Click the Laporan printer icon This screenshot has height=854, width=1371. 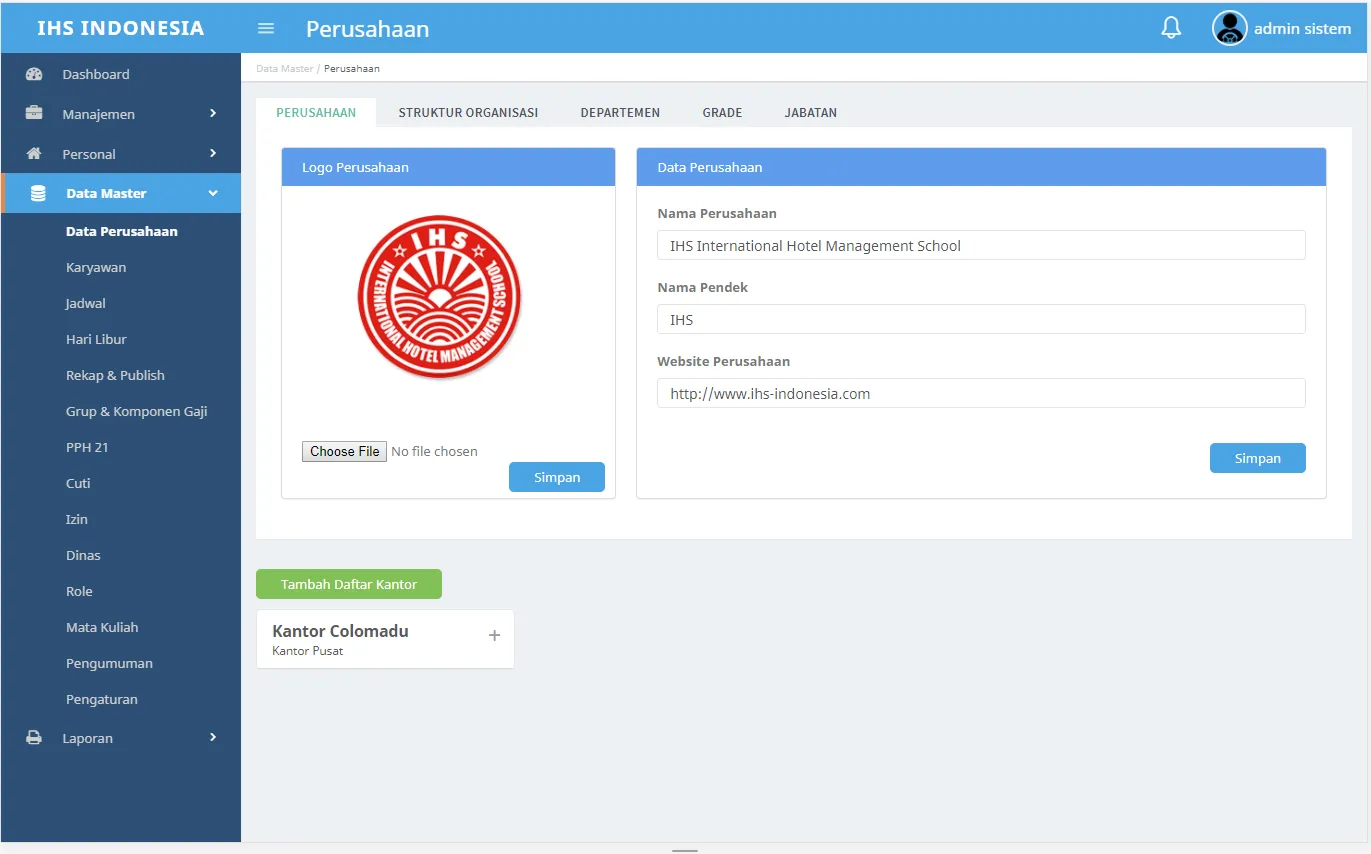click(34, 738)
